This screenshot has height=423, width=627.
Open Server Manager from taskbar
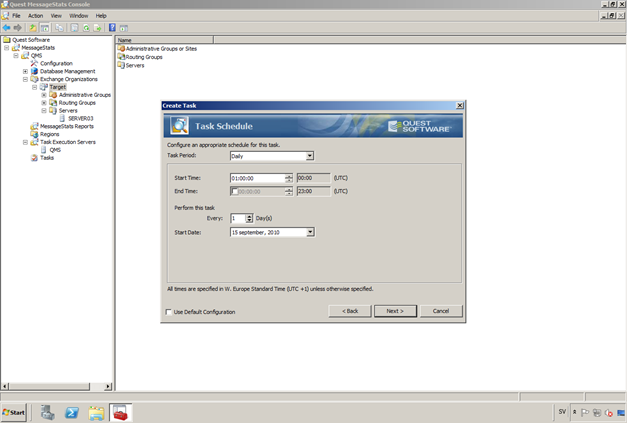pyautogui.click(x=47, y=413)
